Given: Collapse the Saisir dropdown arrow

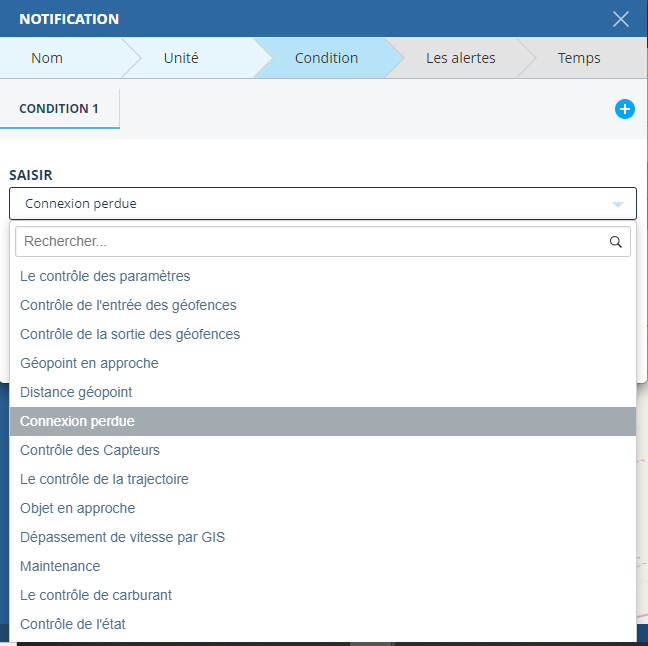Looking at the screenshot, I should coord(618,204).
